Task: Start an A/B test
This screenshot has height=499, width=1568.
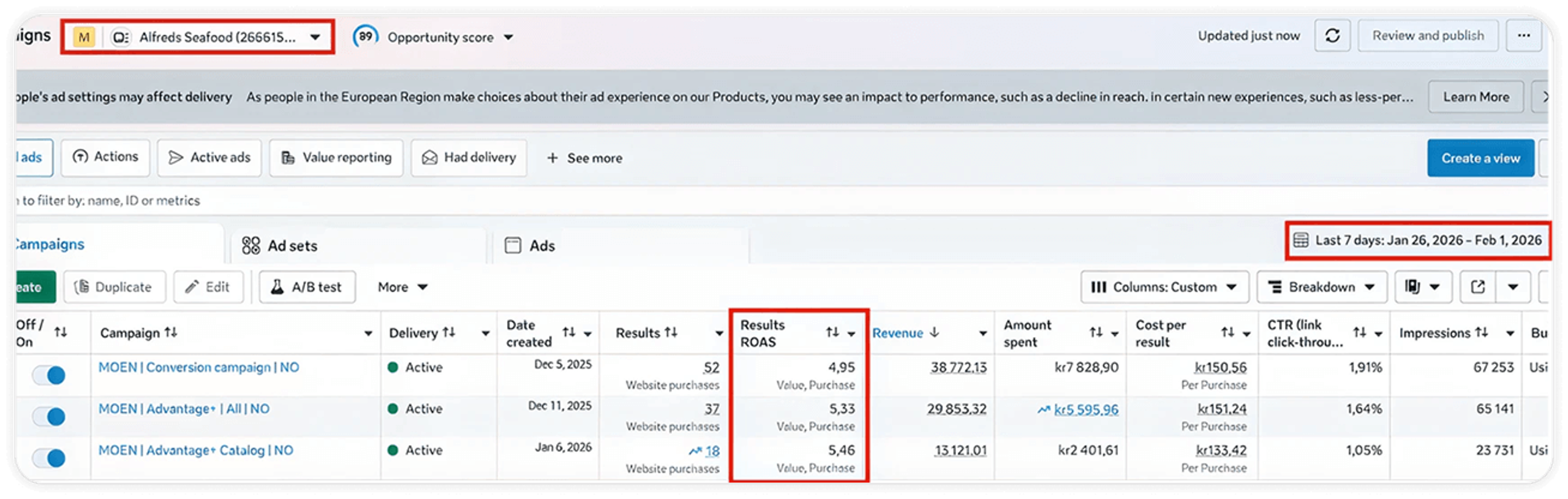Action: 307,287
